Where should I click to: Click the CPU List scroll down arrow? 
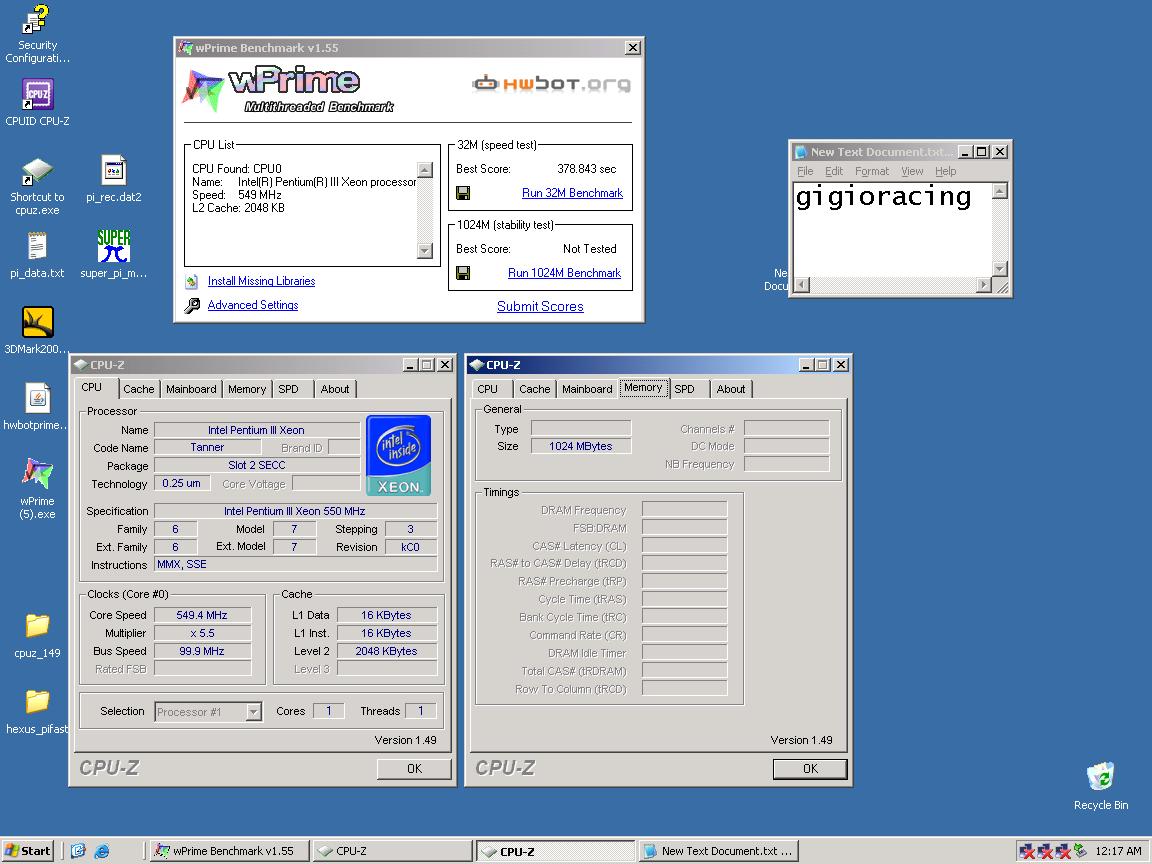[425, 251]
